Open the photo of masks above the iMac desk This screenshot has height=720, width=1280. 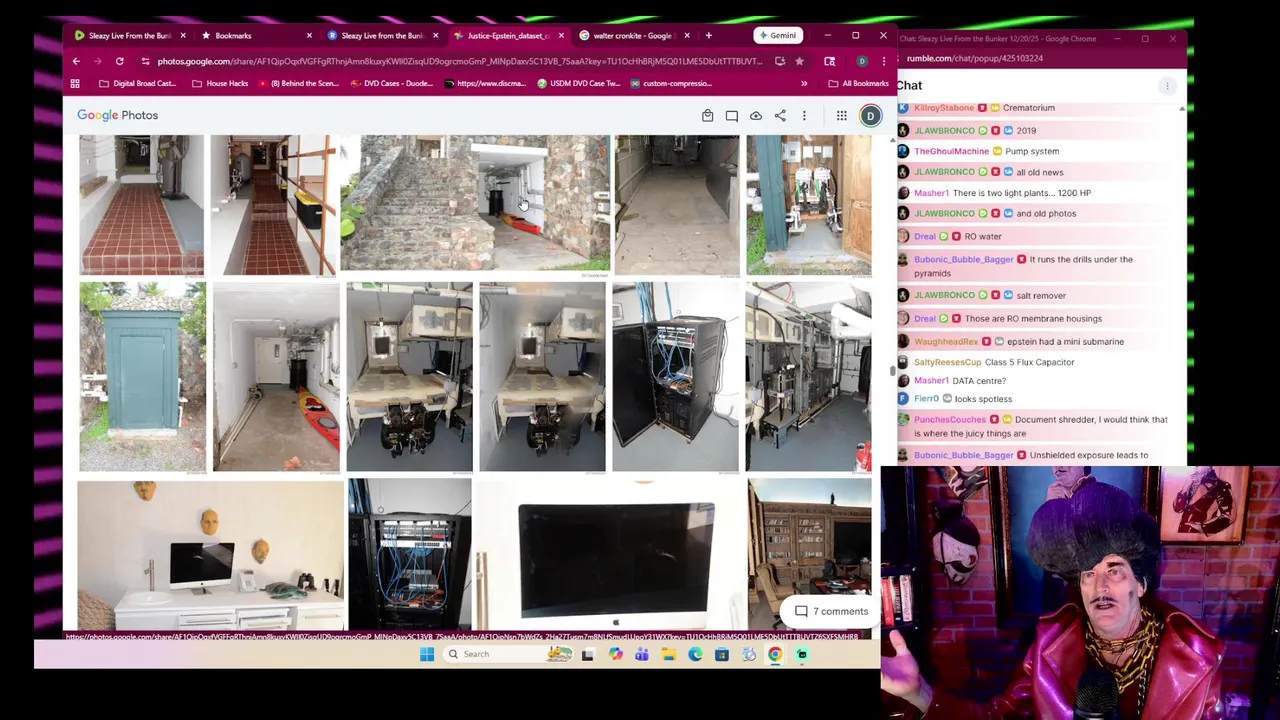[211, 556]
